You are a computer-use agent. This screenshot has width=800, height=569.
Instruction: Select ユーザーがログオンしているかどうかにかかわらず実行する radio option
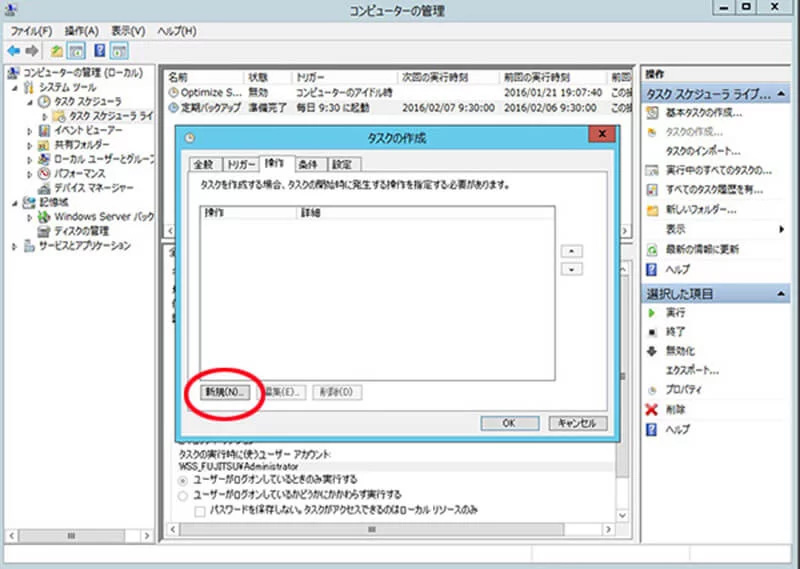[182, 494]
